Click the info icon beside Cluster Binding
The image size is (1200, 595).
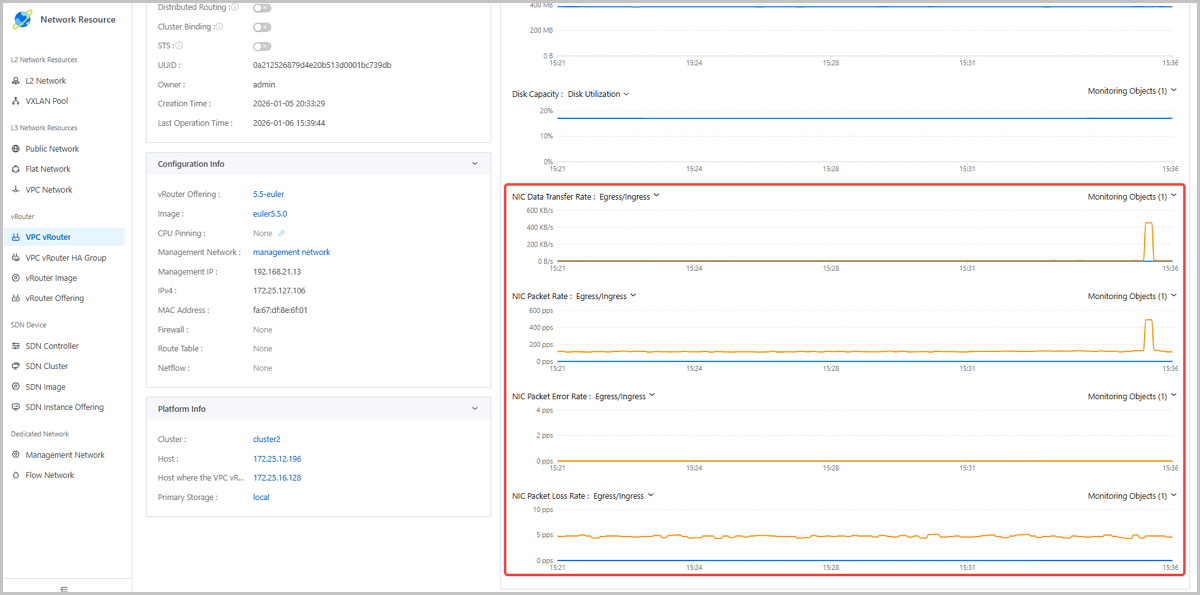(x=219, y=27)
